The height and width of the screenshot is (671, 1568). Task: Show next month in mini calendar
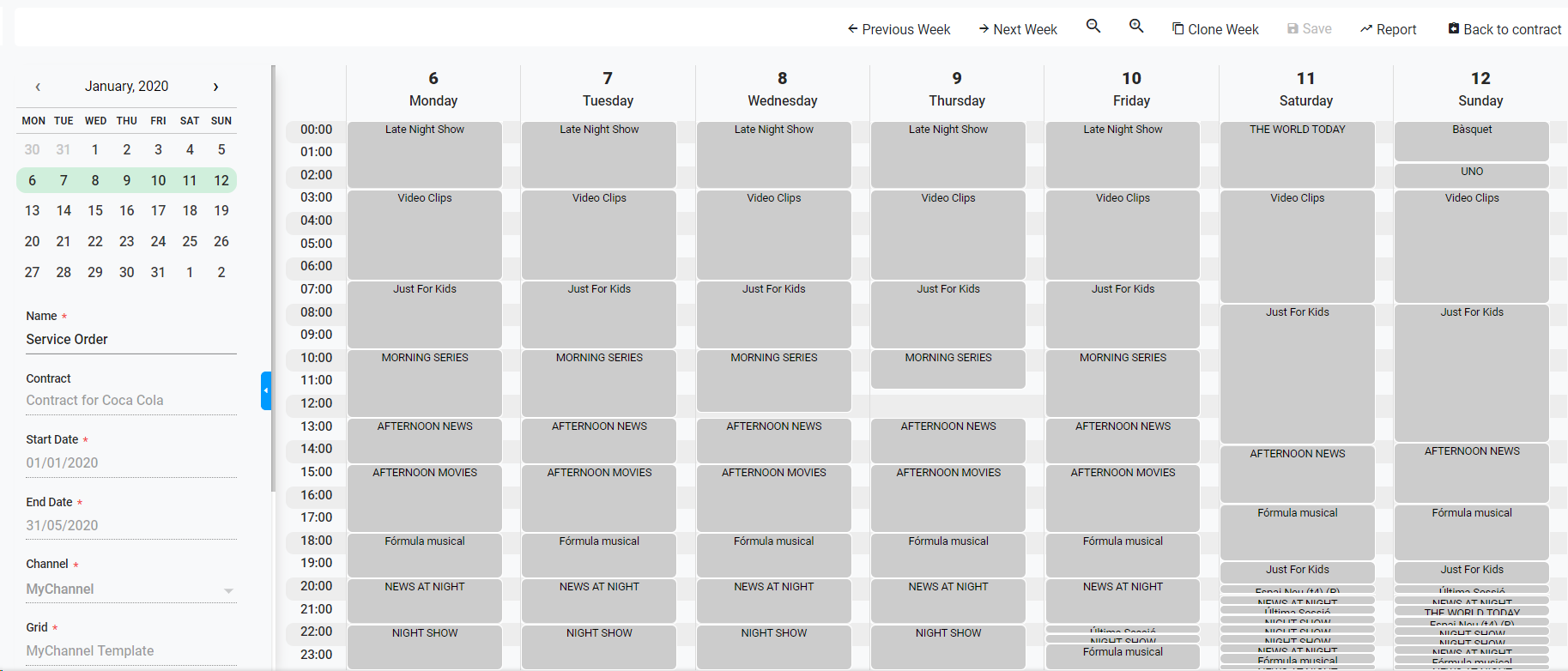click(215, 87)
